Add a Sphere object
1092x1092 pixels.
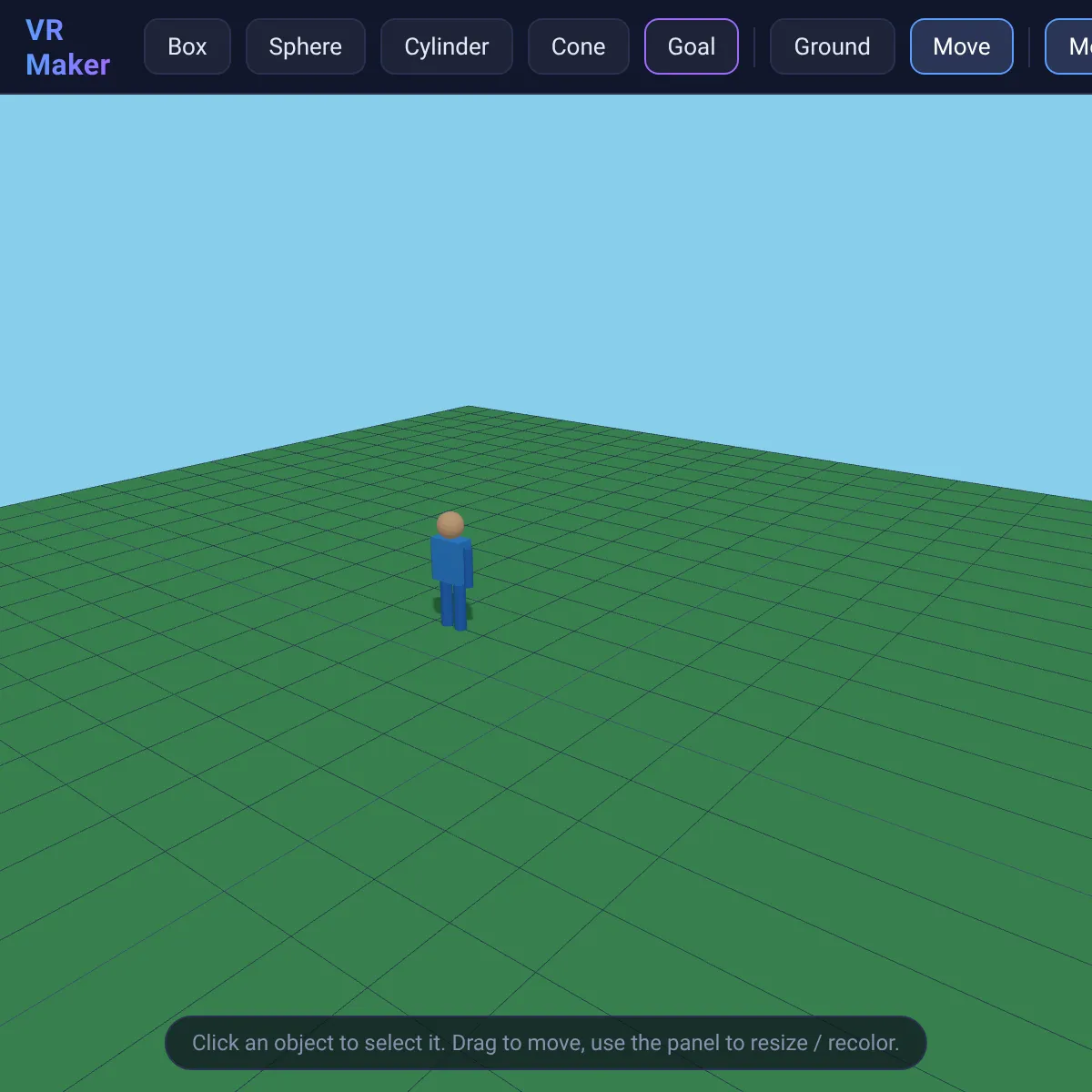pyautogui.click(x=306, y=46)
